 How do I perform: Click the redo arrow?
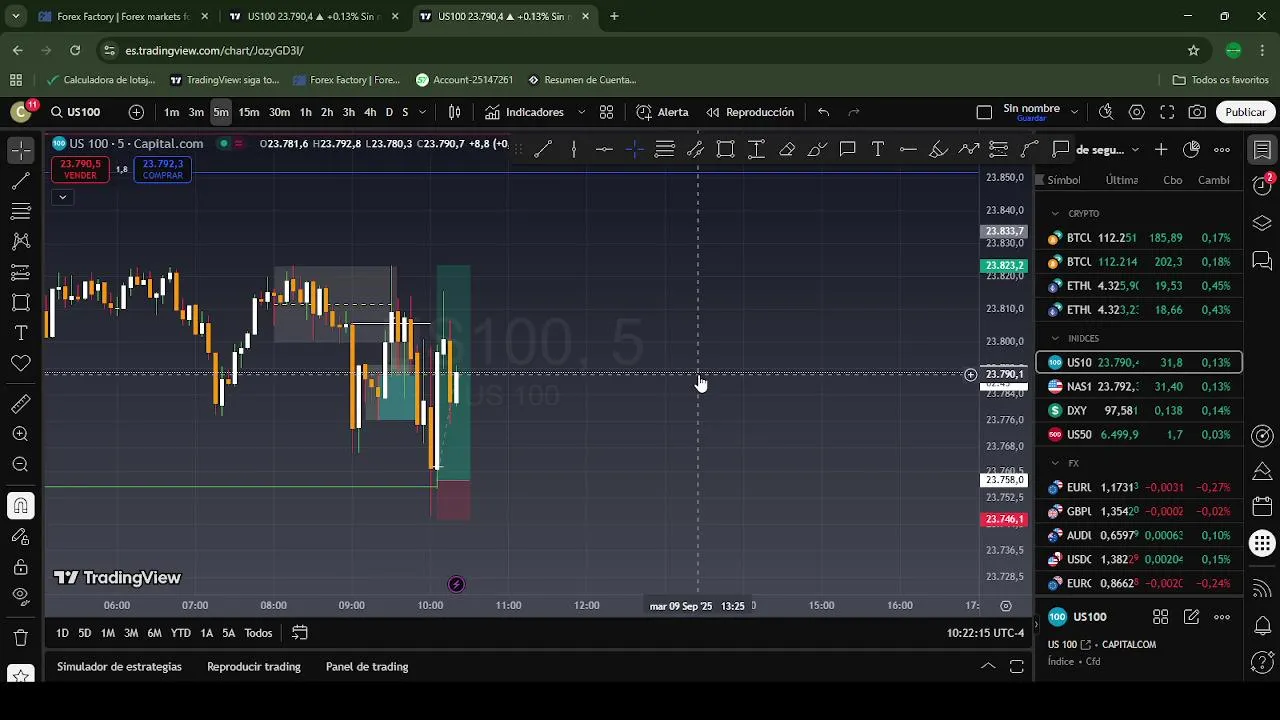(854, 112)
